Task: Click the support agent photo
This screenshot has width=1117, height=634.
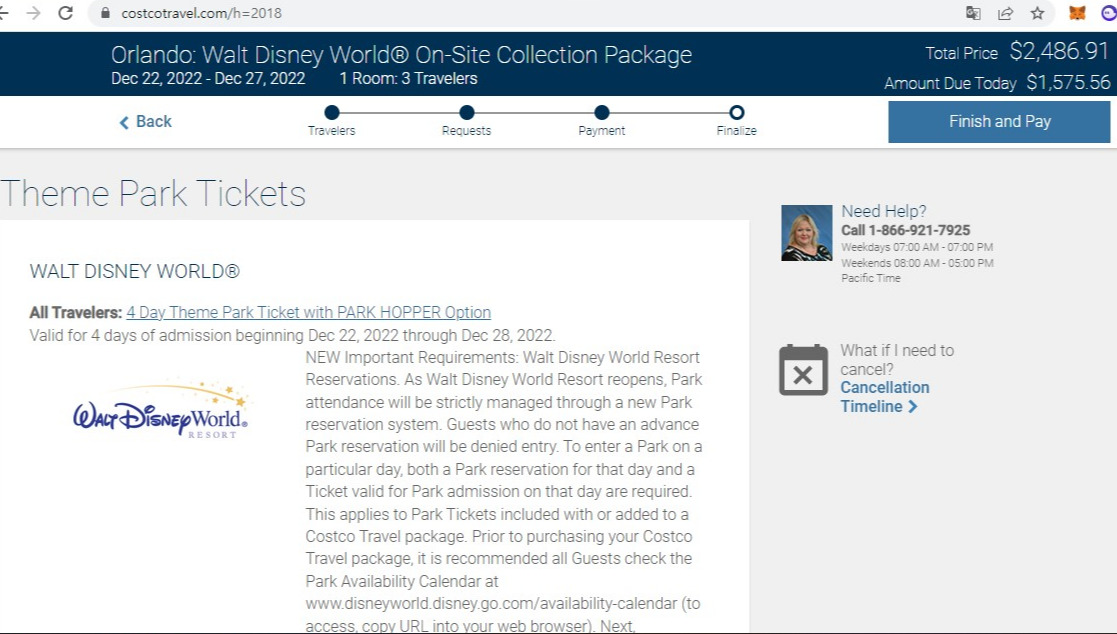Action: 806,233
